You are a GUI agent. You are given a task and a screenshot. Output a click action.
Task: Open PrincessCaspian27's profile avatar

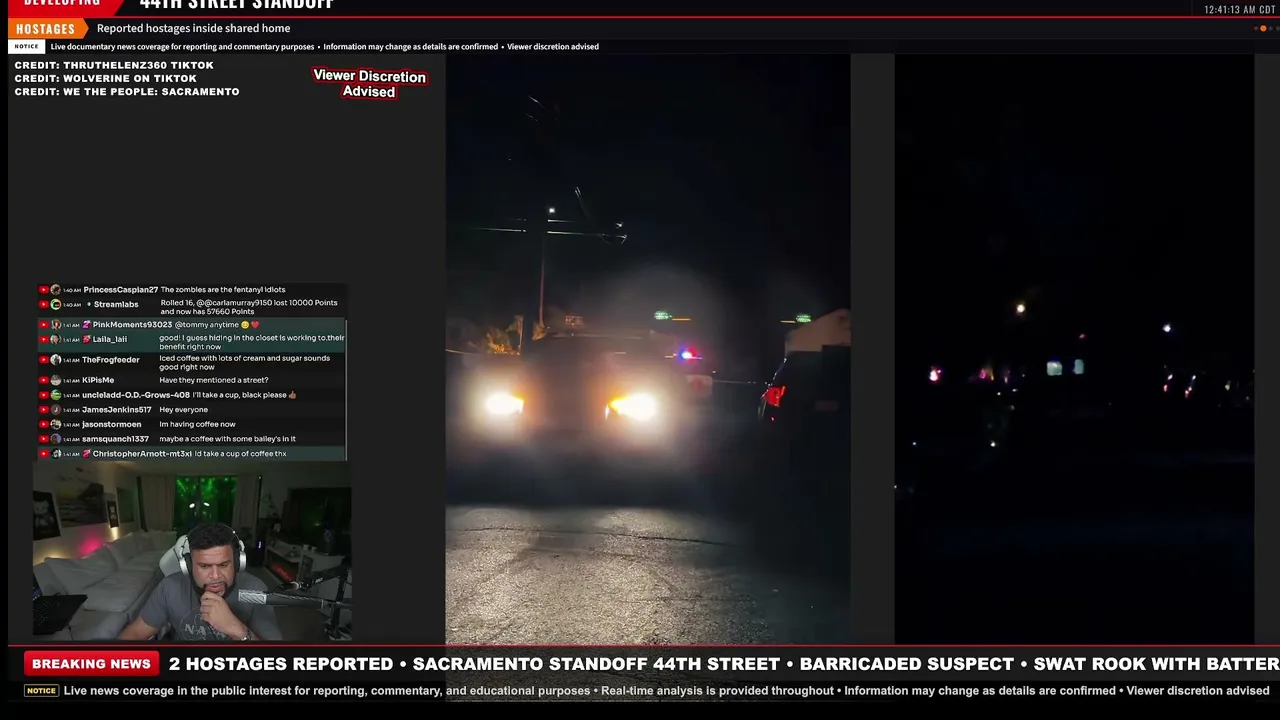[x=56, y=290]
